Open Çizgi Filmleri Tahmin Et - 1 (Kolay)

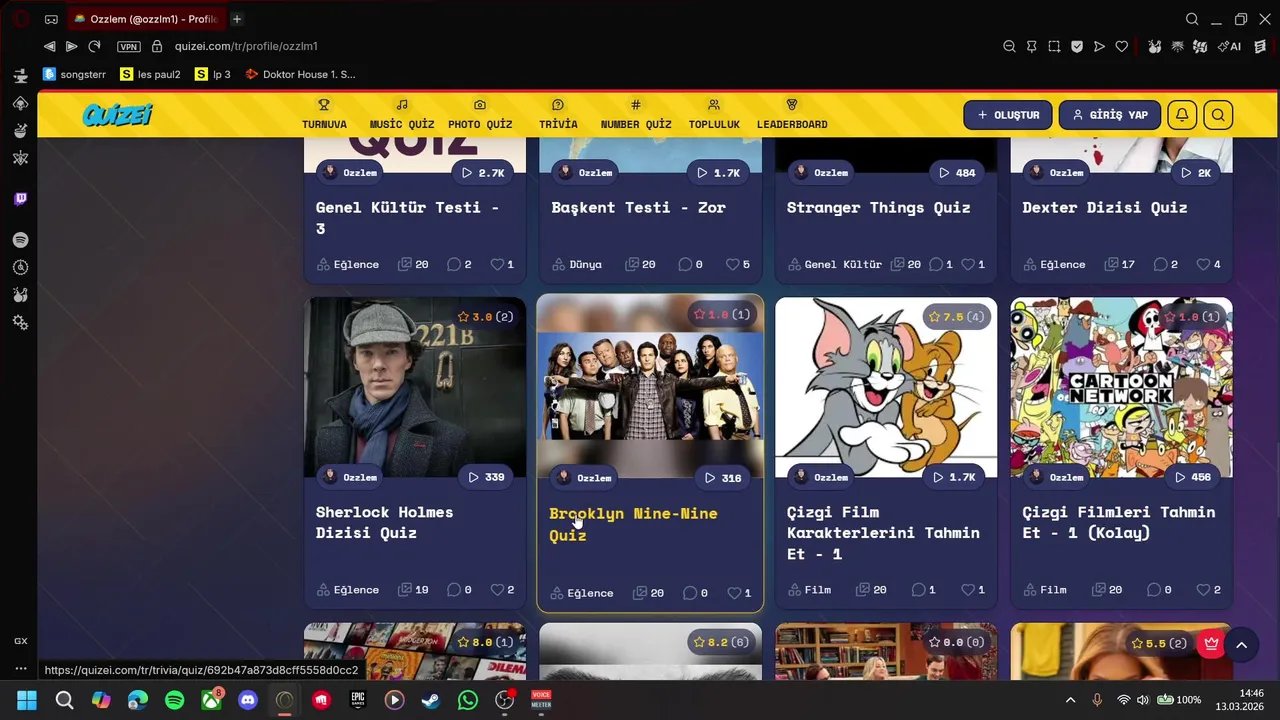[x=1118, y=522]
